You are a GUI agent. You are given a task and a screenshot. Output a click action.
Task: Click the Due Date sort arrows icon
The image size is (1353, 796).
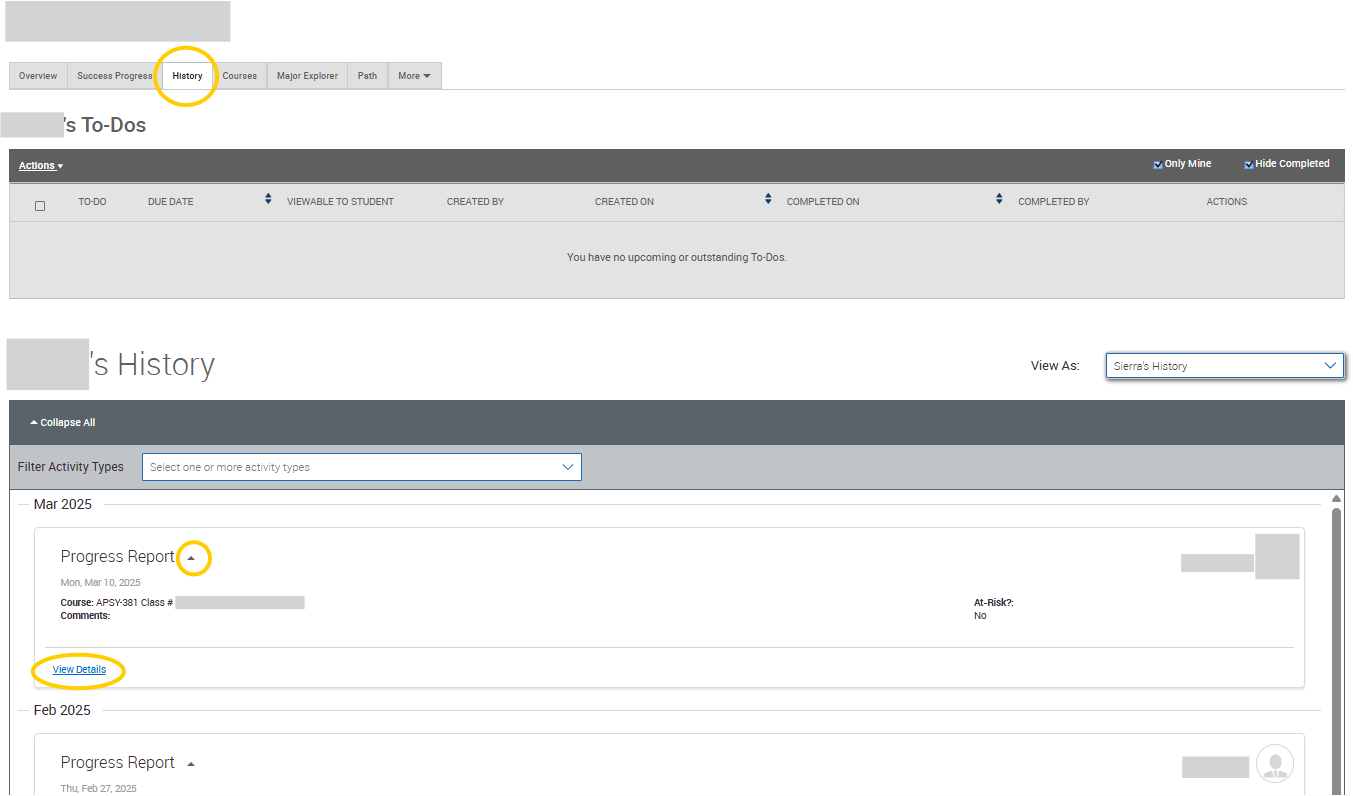268,200
